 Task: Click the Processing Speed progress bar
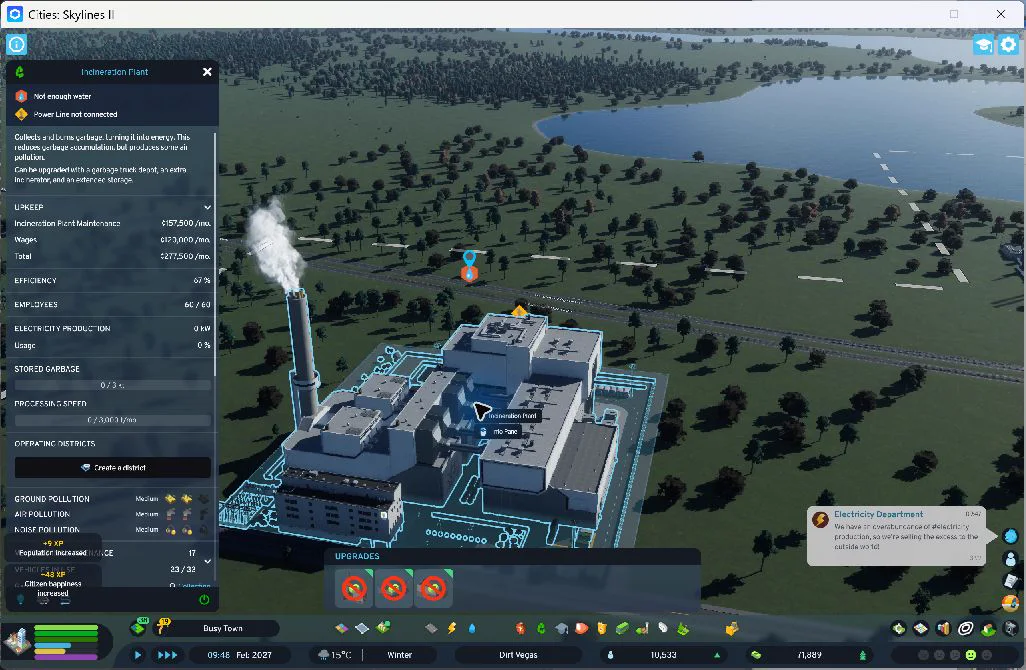pyautogui.click(x=113, y=420)
